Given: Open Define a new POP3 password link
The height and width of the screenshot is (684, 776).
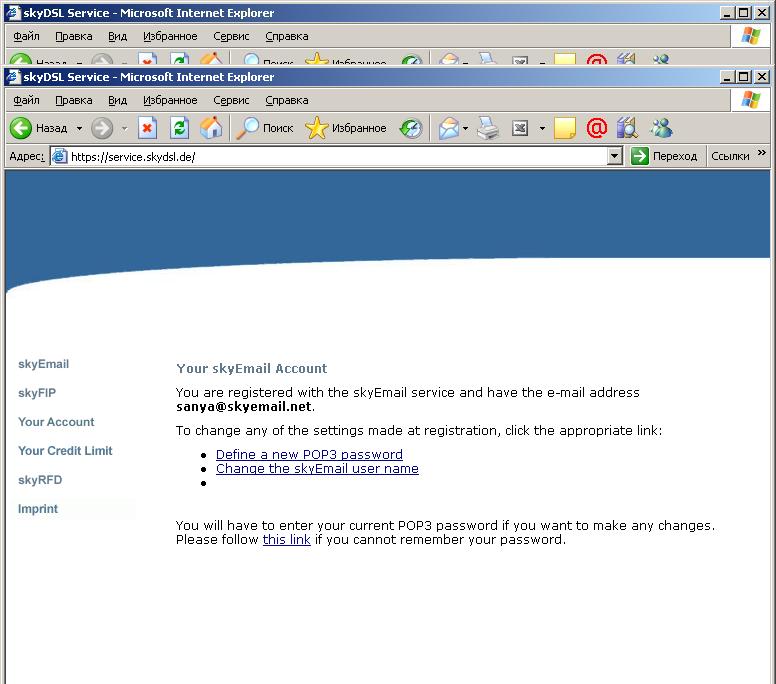Looking at the screenshot, I should click(x=309, y=454).
